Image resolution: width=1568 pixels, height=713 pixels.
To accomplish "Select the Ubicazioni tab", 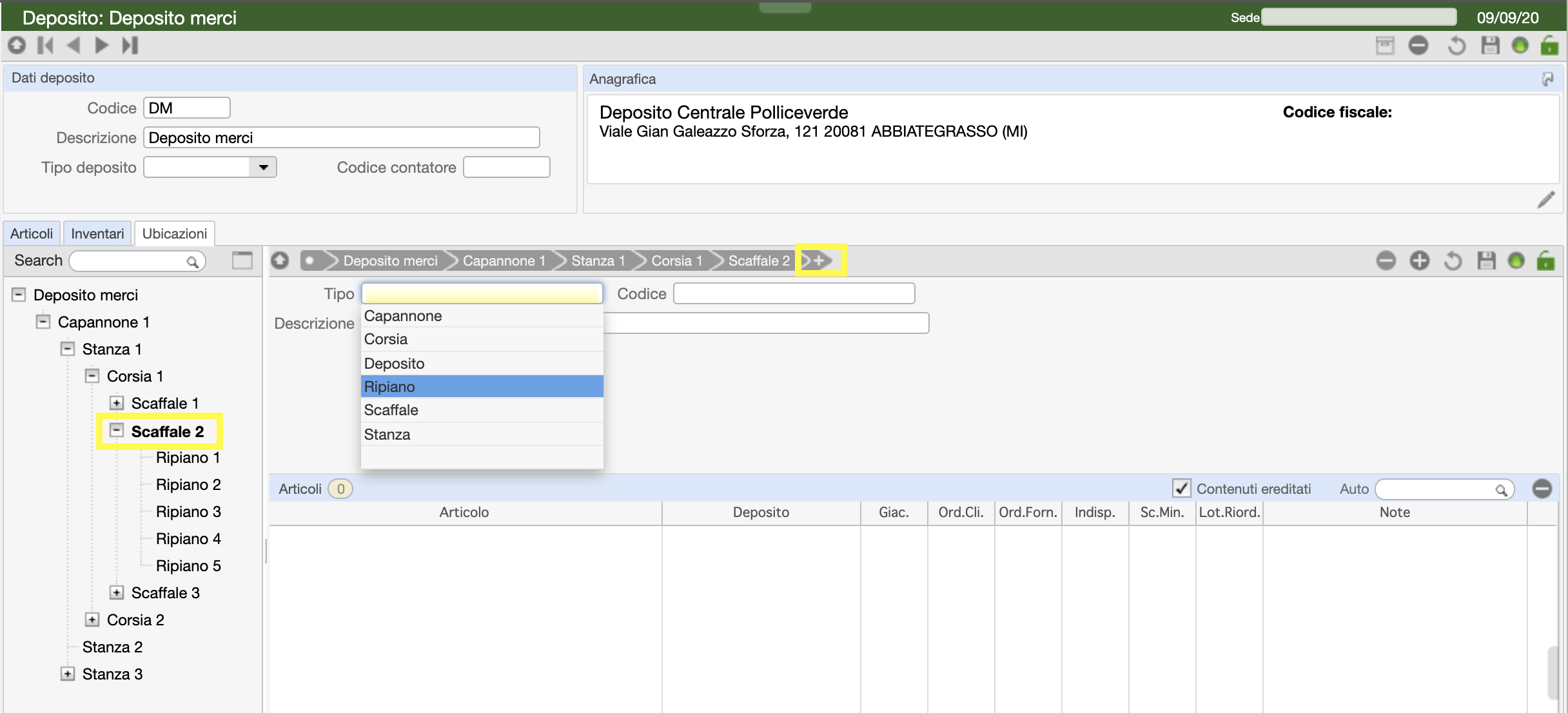I will pos(175,233).
